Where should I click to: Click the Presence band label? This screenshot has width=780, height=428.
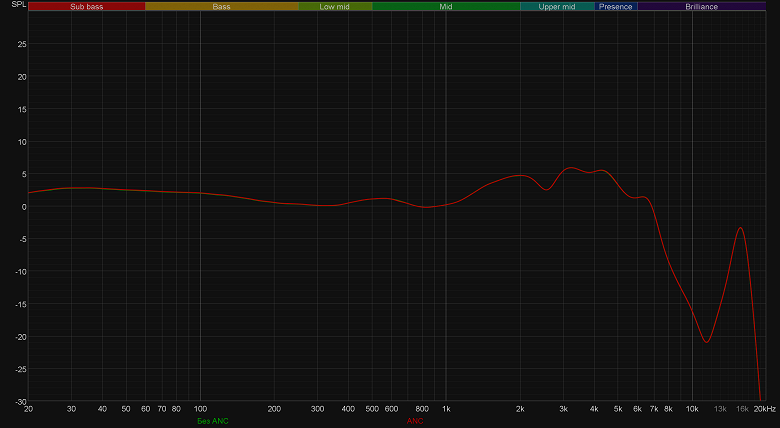click(616, 6)
